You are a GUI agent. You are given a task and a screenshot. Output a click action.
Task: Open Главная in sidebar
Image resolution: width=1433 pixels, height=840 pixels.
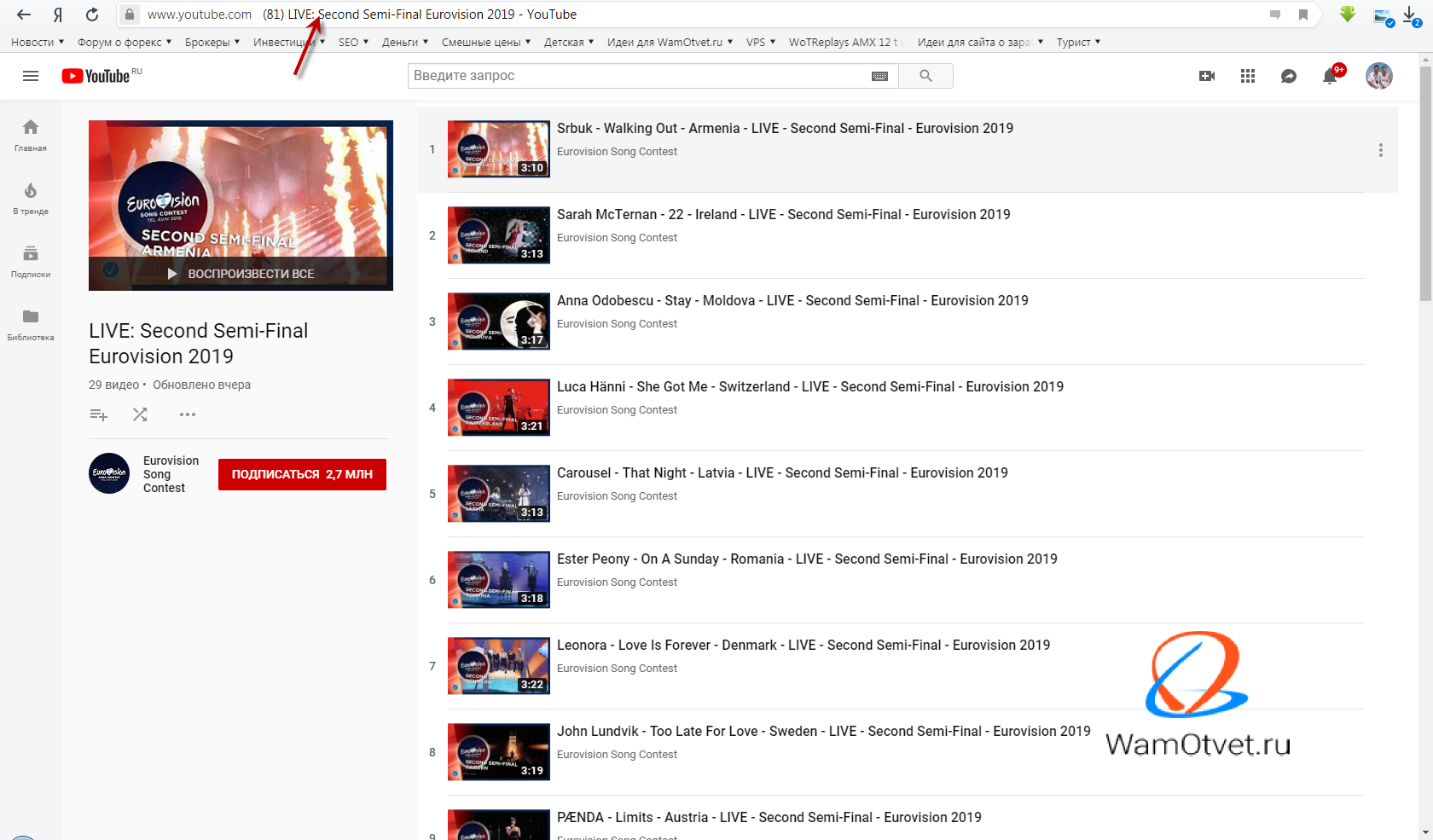pos(31,135)
